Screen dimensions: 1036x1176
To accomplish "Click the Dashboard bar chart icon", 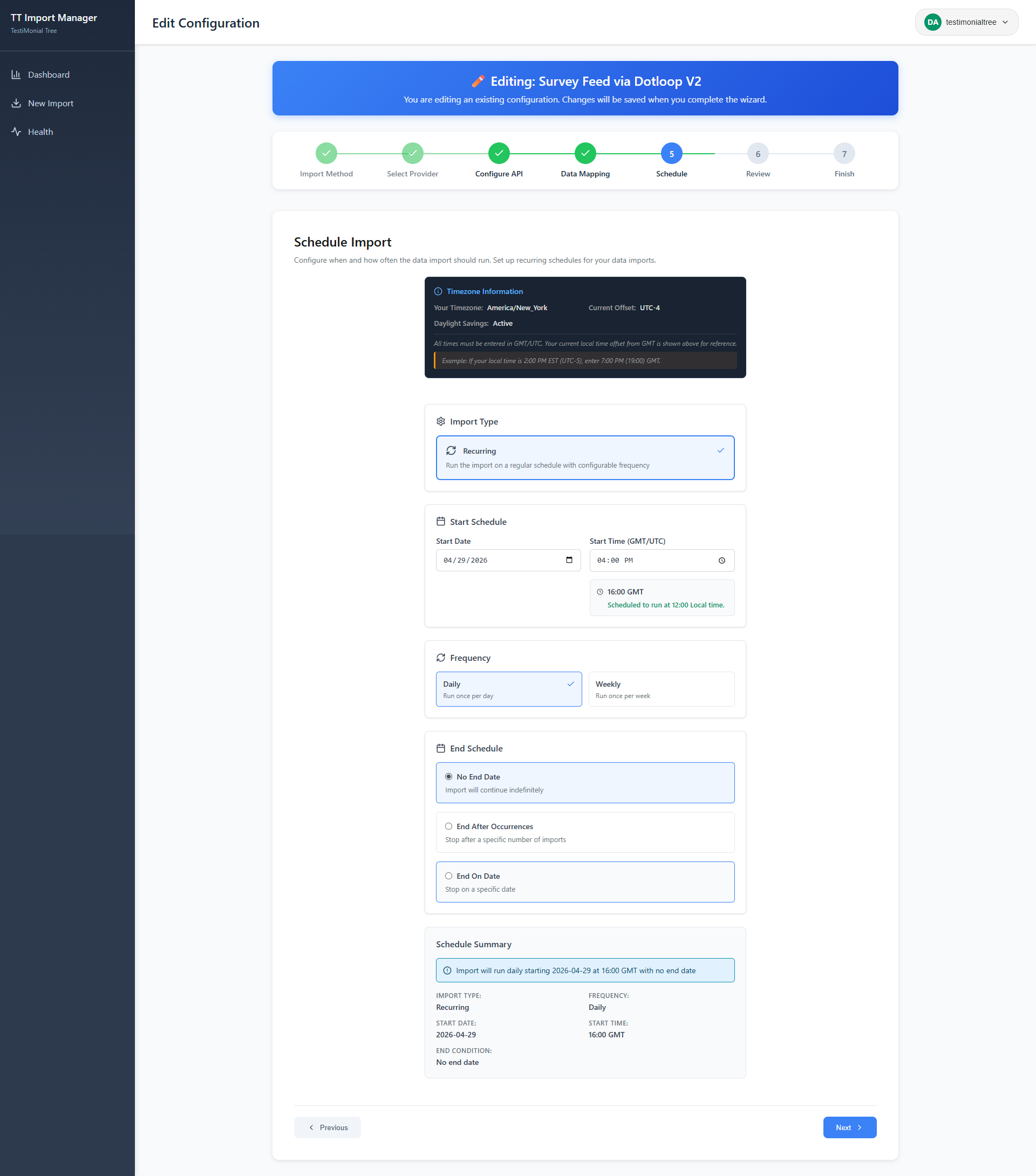I will pyautogui.click(x=16, y=75).
